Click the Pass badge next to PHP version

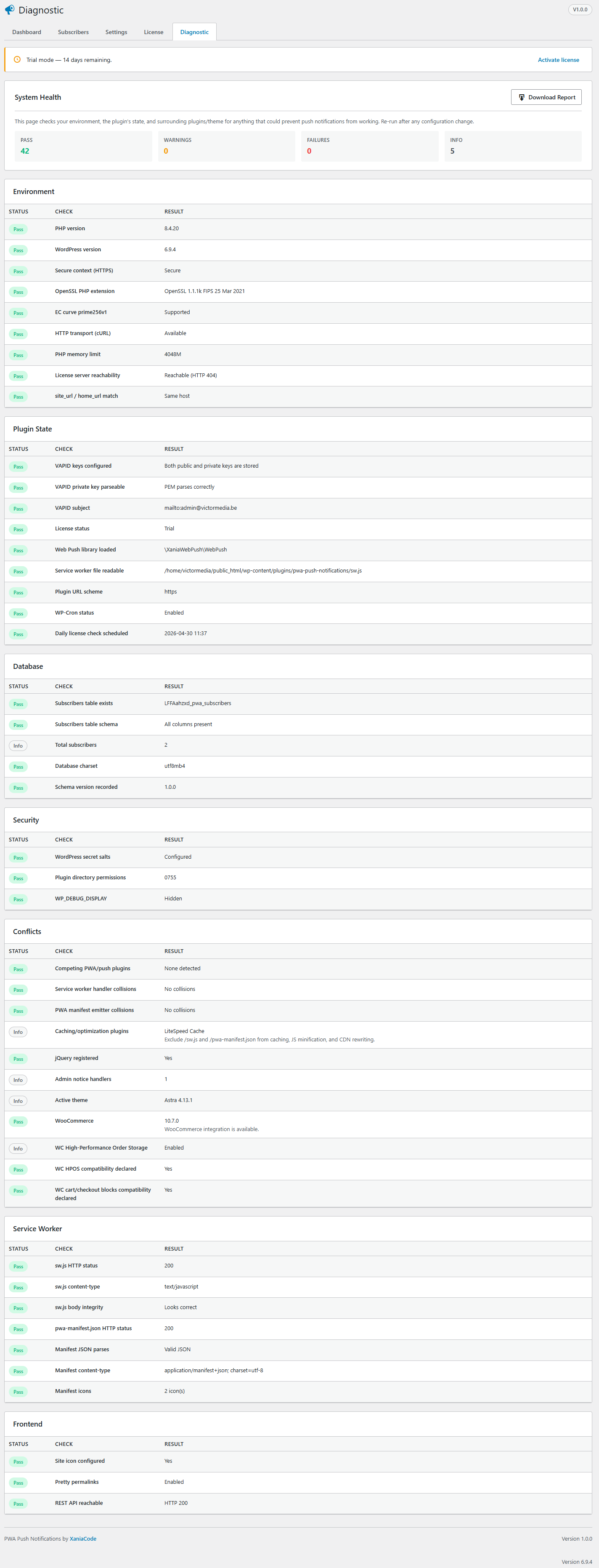click(18, 229)
